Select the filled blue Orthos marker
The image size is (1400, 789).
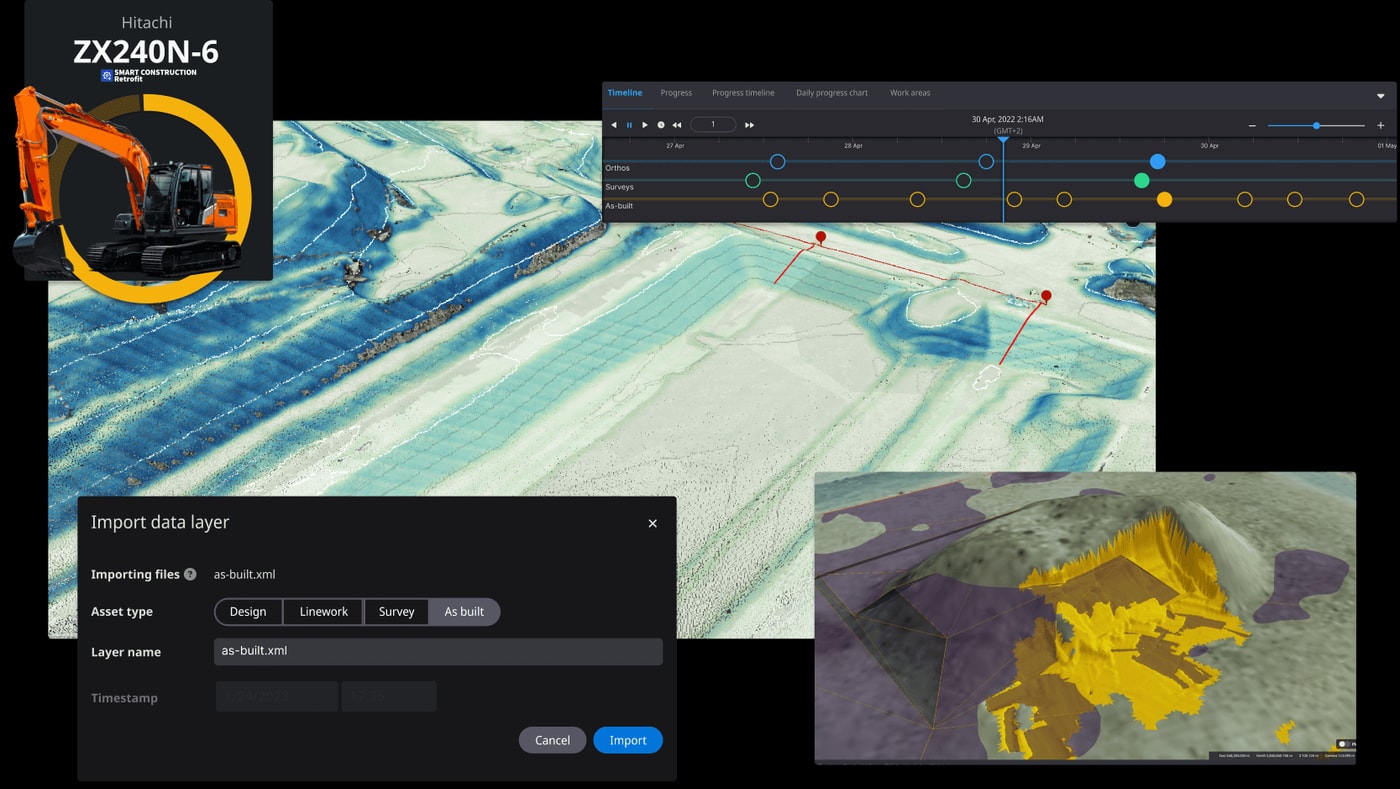[1157, 161]
